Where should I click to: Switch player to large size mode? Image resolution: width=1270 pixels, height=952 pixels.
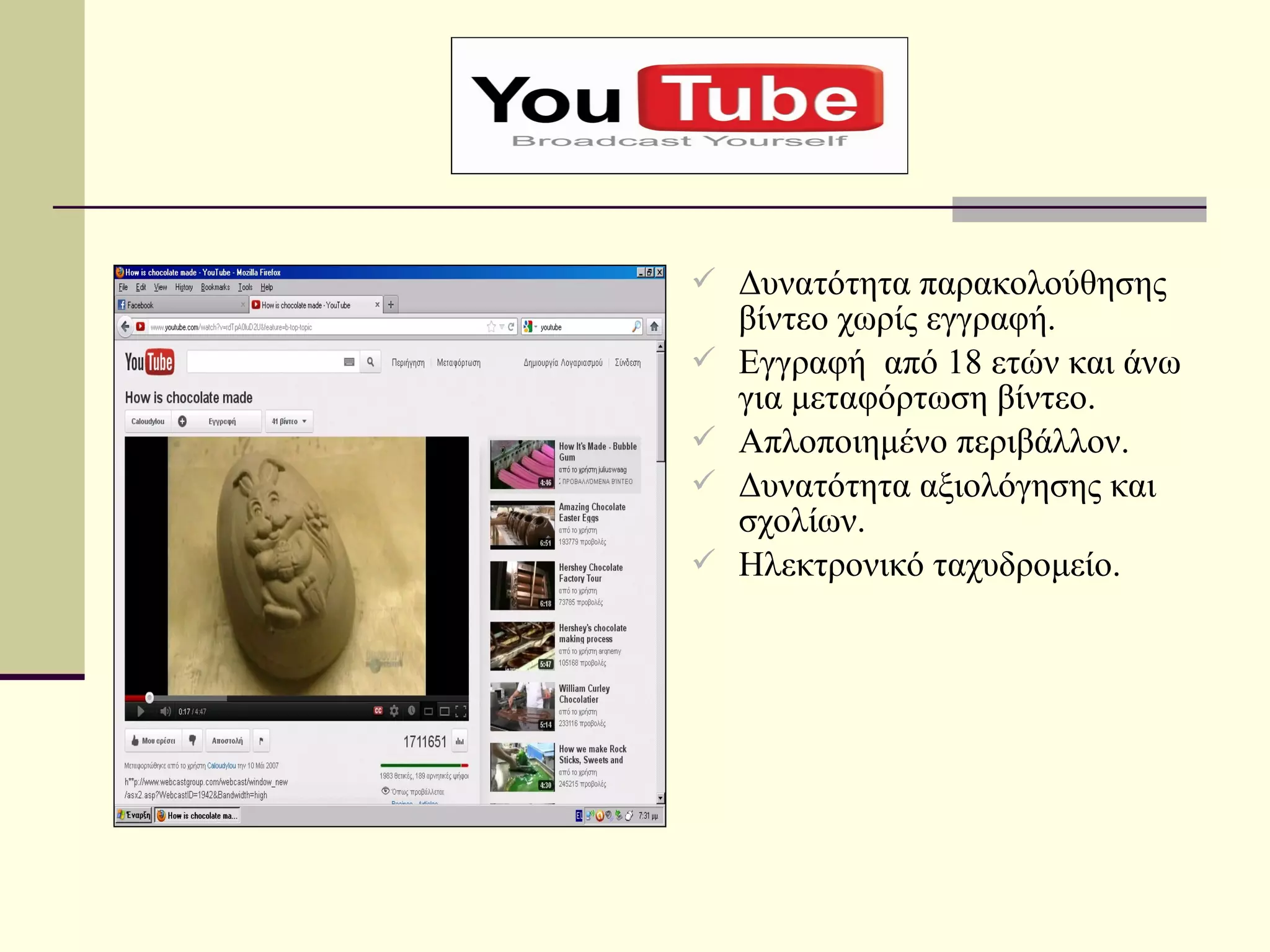pos(445,712)
